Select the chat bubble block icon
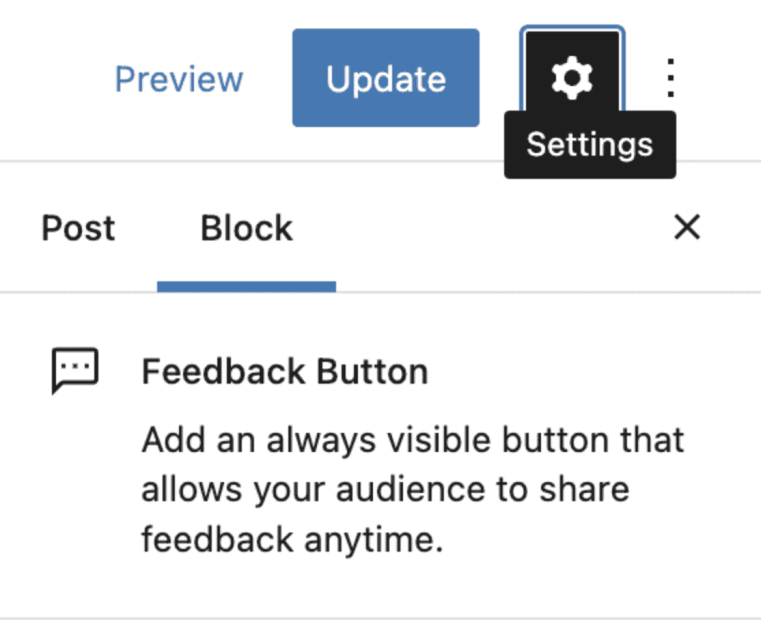The width and height of the screenshot is (761, 620). pos(75,372)
